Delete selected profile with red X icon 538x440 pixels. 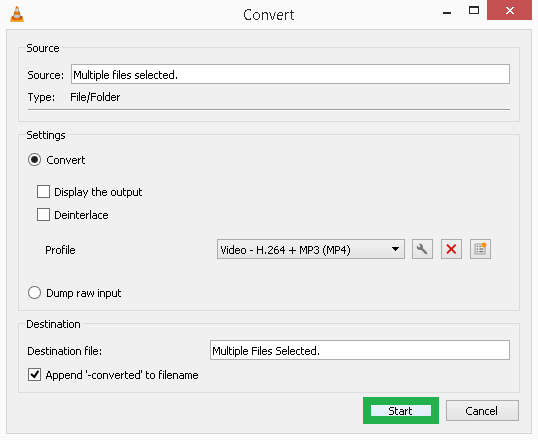451,249
